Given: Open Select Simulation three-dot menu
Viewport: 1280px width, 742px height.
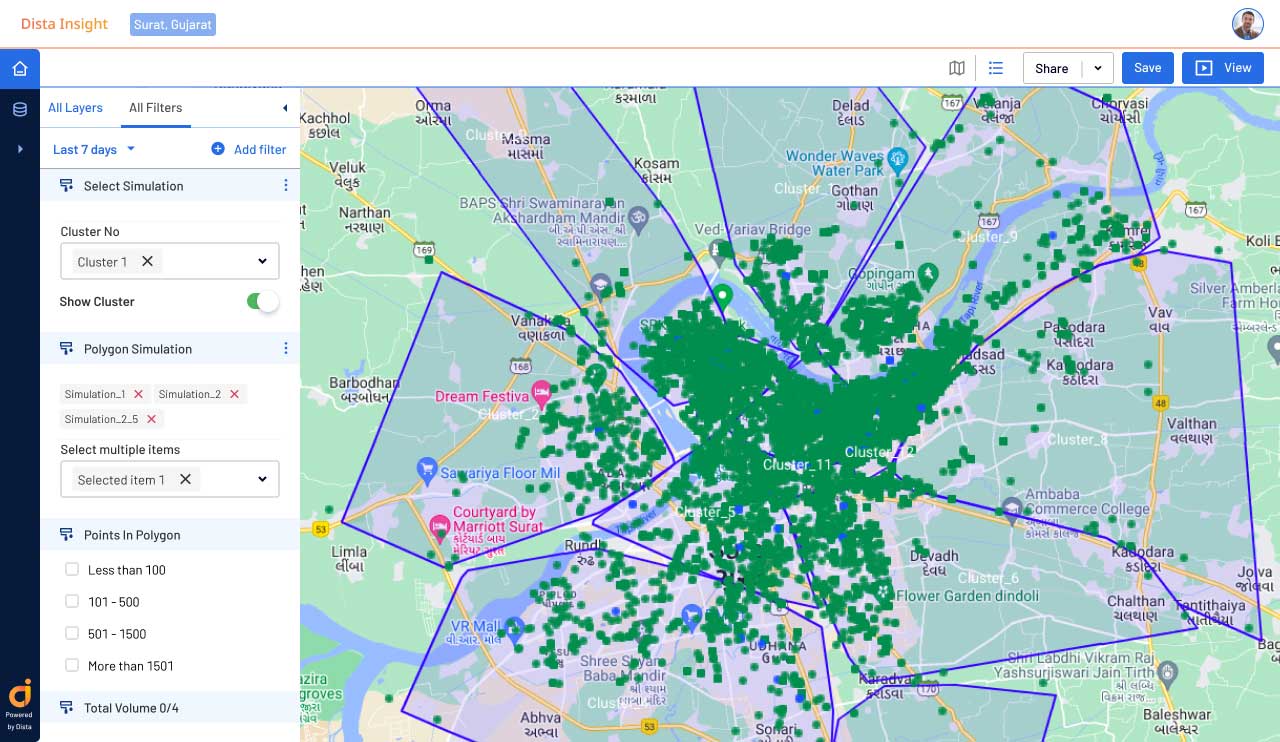Looking at the screenshot, I should click(286, 186).
